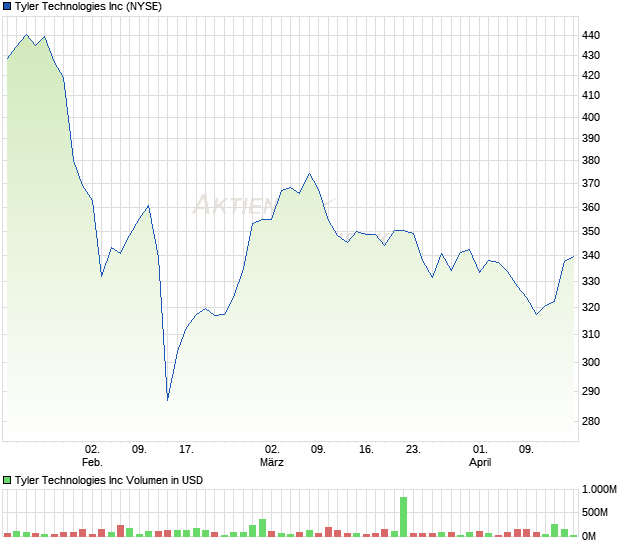Image resolution: width=620 pixels, height=546 pixels.
Task: Click the price line's lowest point near 287
Action: pyautogui.click(x=168, y=400)
